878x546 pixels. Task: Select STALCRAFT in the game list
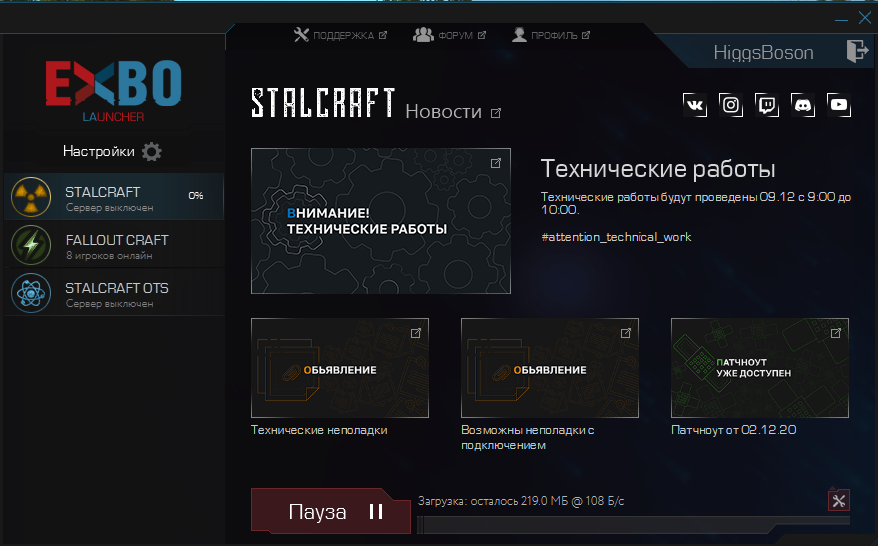point(114,197)
